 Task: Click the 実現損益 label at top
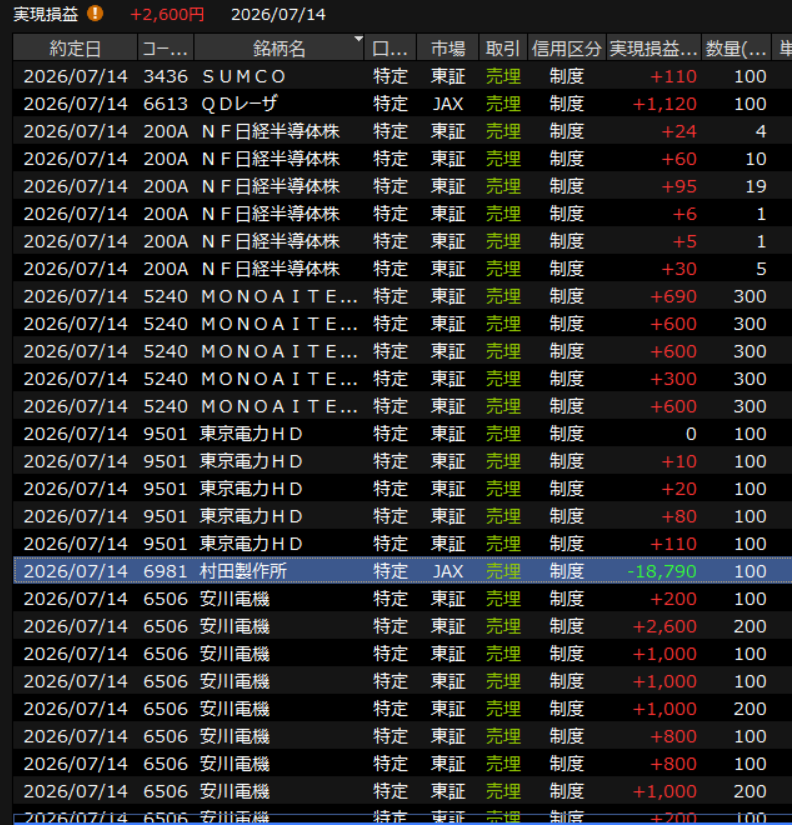pyautogui.click(x=45, y=14)
